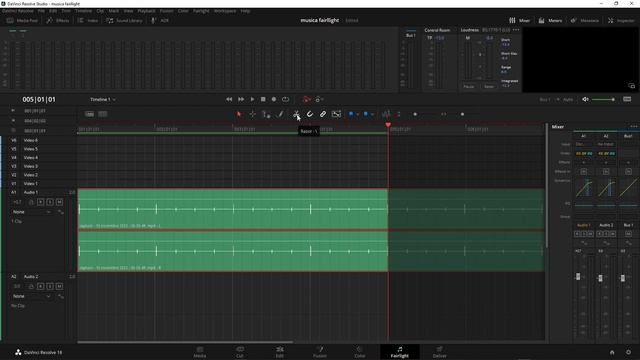Click the speaker mute icon in the transport bar

(x=585, y=99)
